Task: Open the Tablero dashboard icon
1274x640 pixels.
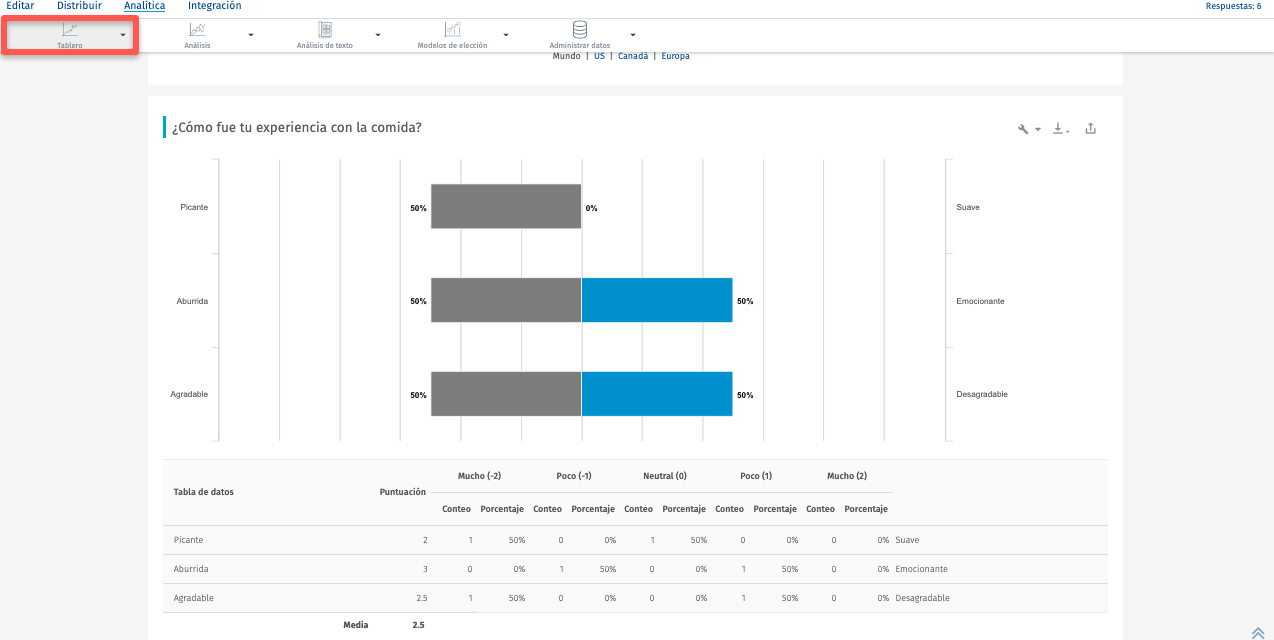Action: [x=69, y=30]
